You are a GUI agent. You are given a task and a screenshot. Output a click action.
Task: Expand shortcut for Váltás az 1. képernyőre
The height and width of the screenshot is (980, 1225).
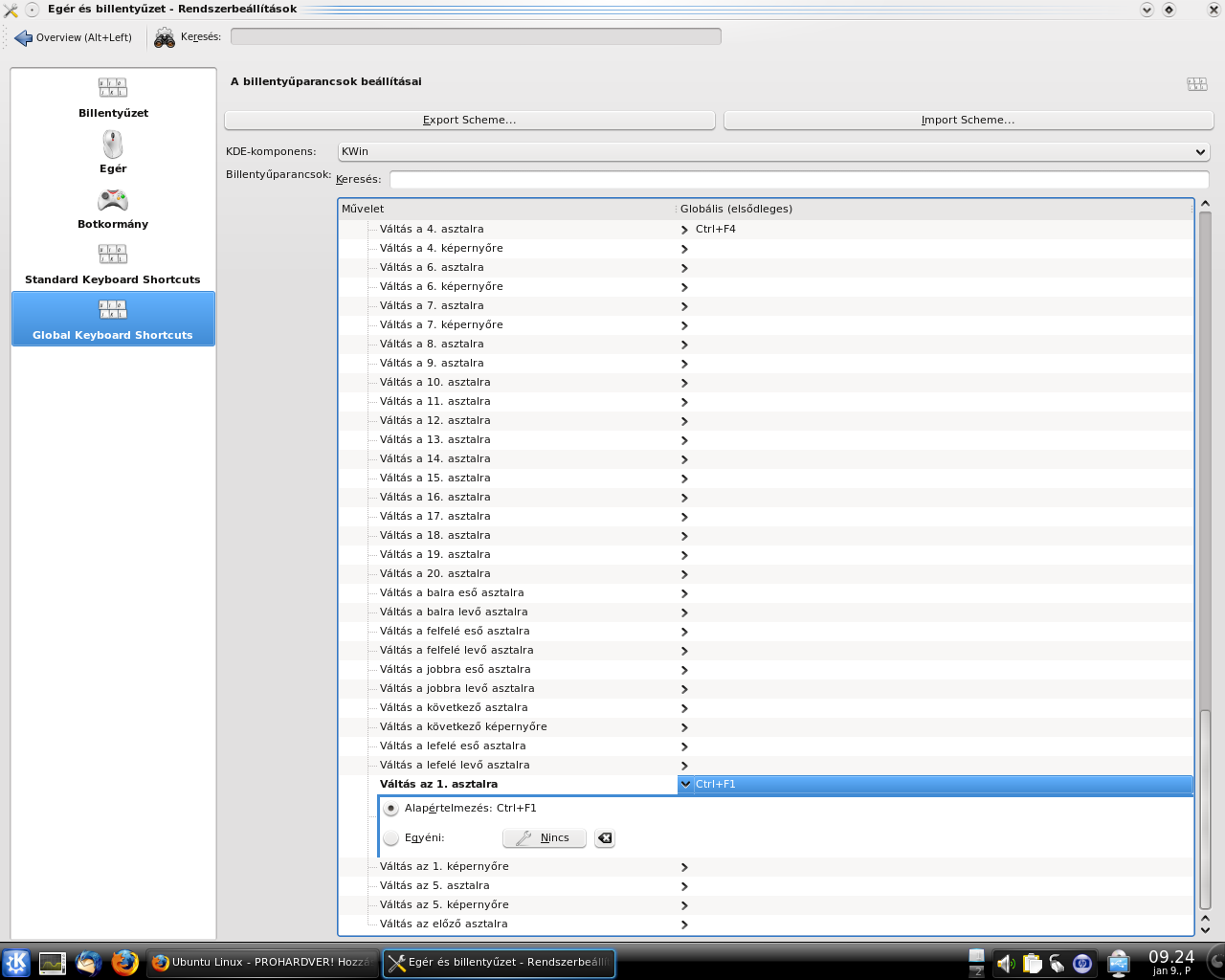pyautogui.click(x=684, y=867)
